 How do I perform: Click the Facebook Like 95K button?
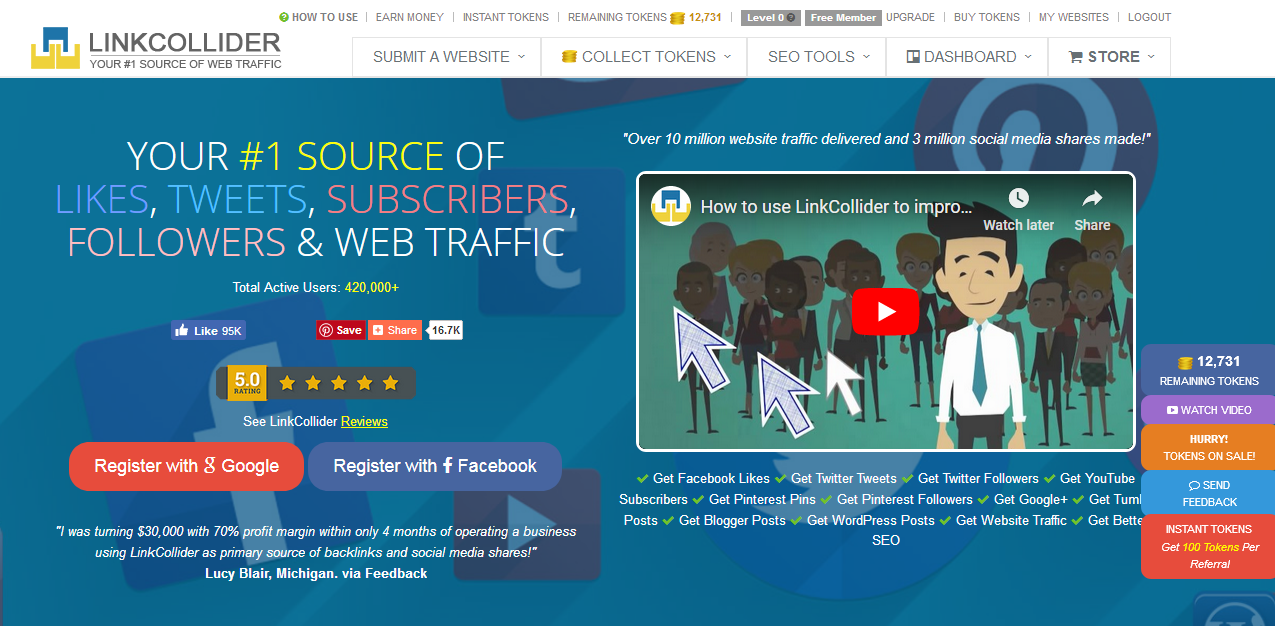tap(208, 330)
